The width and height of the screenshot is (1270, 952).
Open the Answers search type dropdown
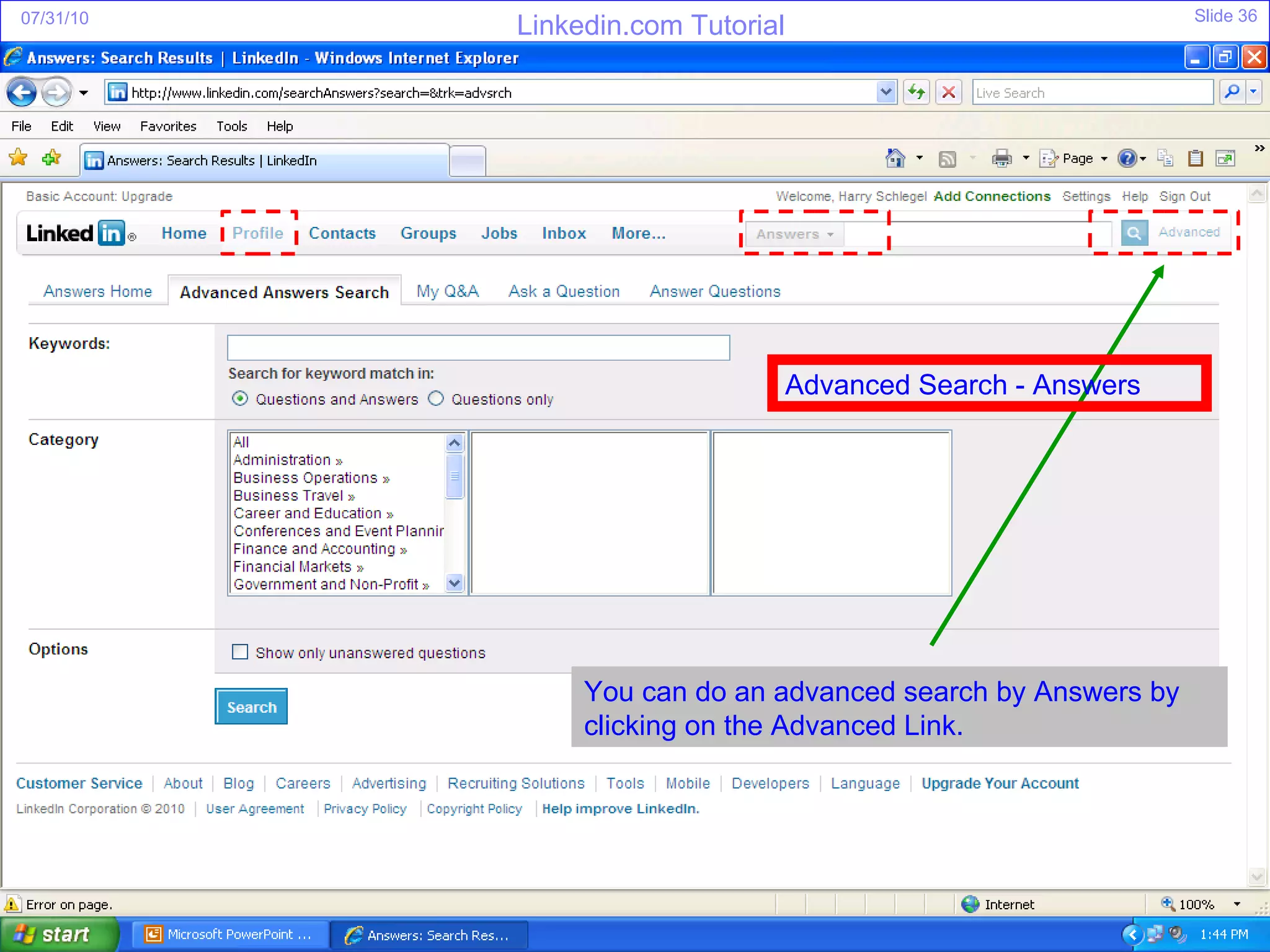point(794,234)
